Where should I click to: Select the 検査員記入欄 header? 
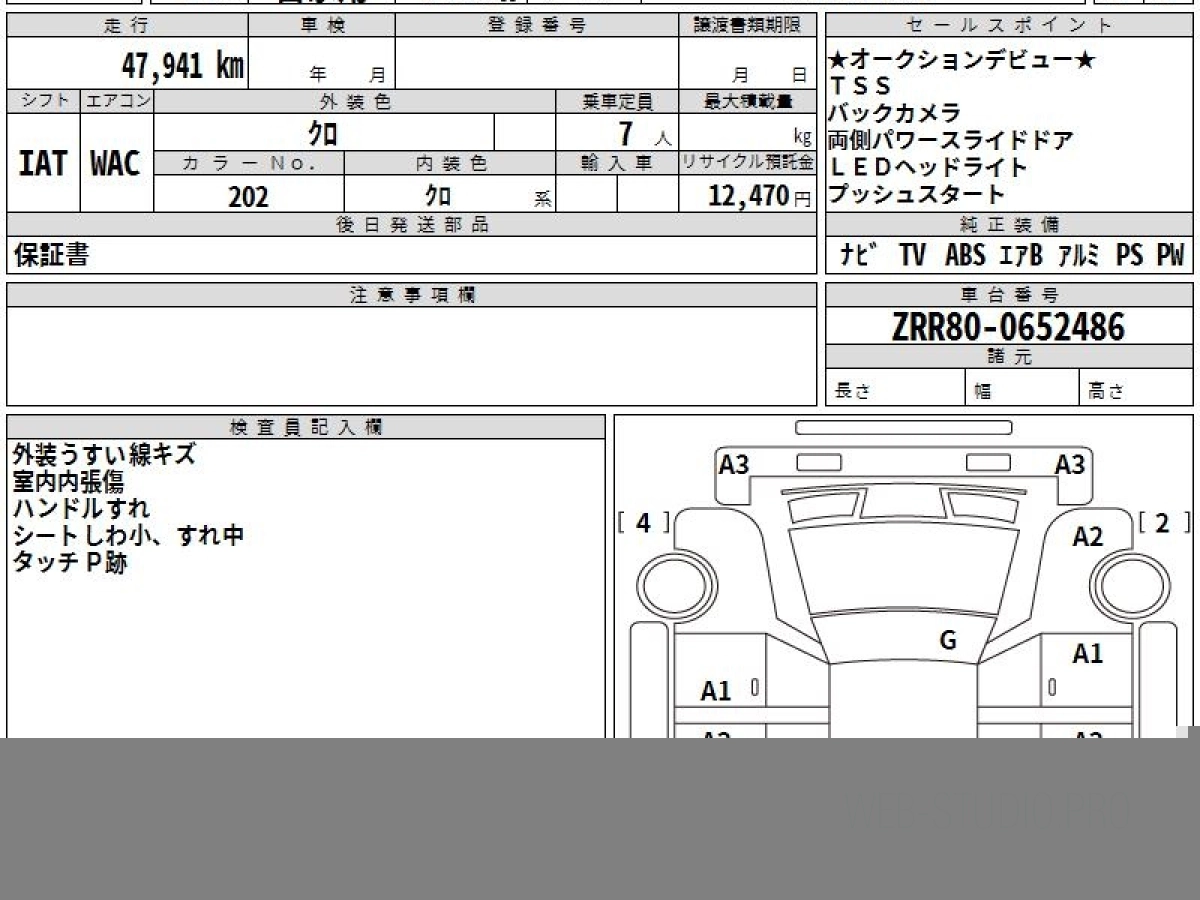tap(306, 427)
